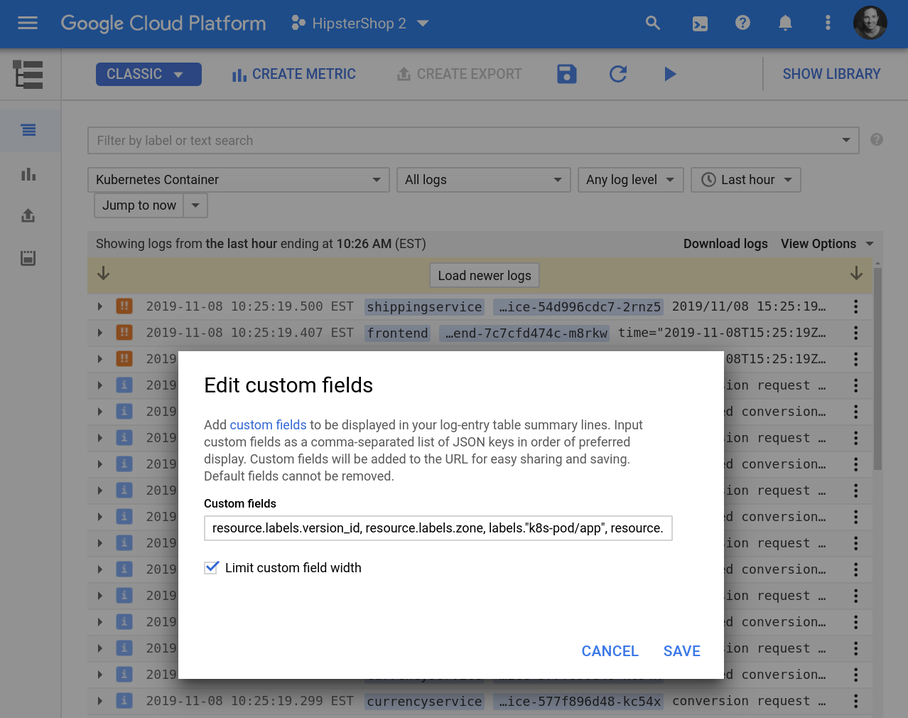The height and width of the screenshot is (718, 908).
Task: Open notifications bell
Action: 785,23
